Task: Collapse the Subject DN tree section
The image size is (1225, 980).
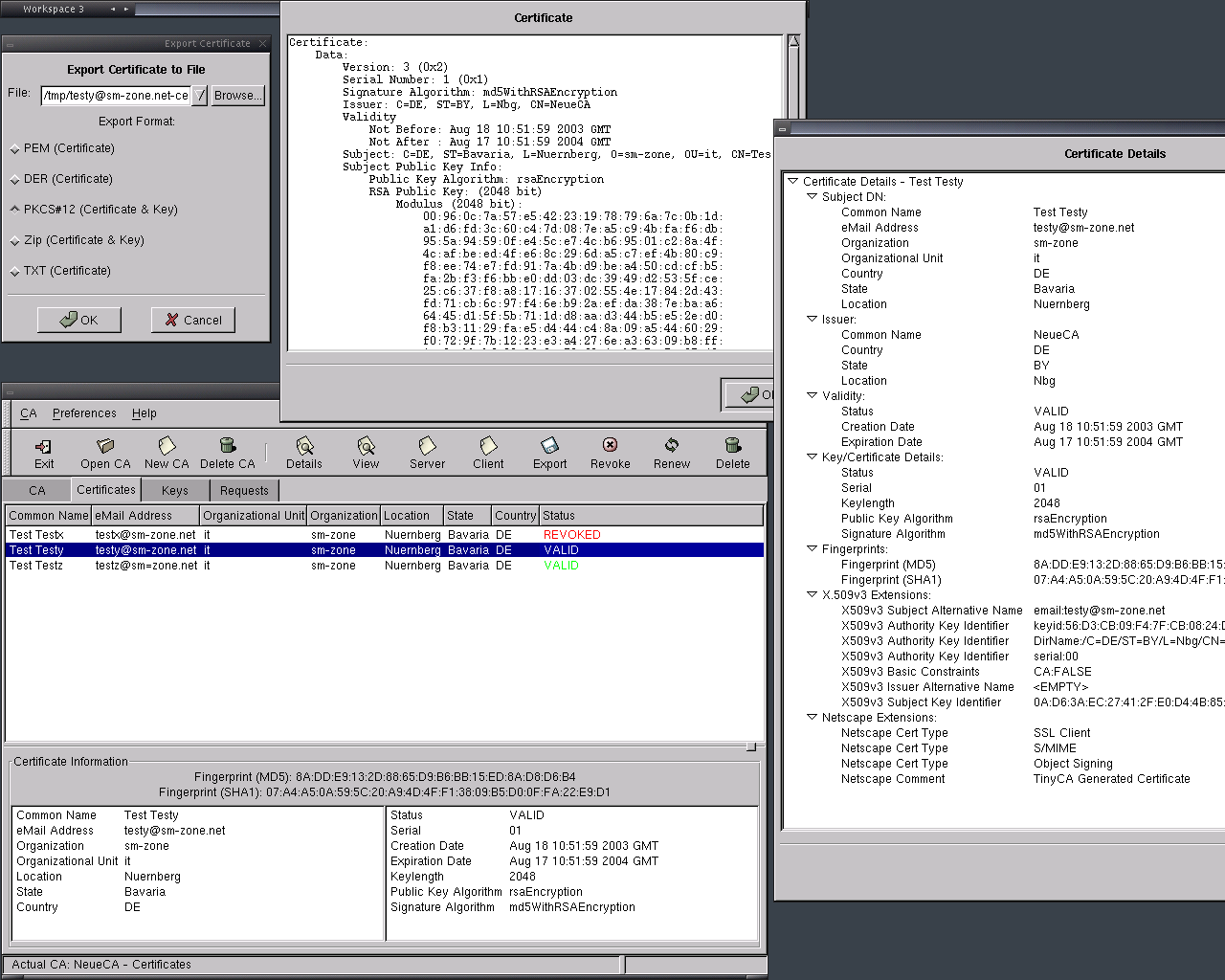Action: pos(812,196)
